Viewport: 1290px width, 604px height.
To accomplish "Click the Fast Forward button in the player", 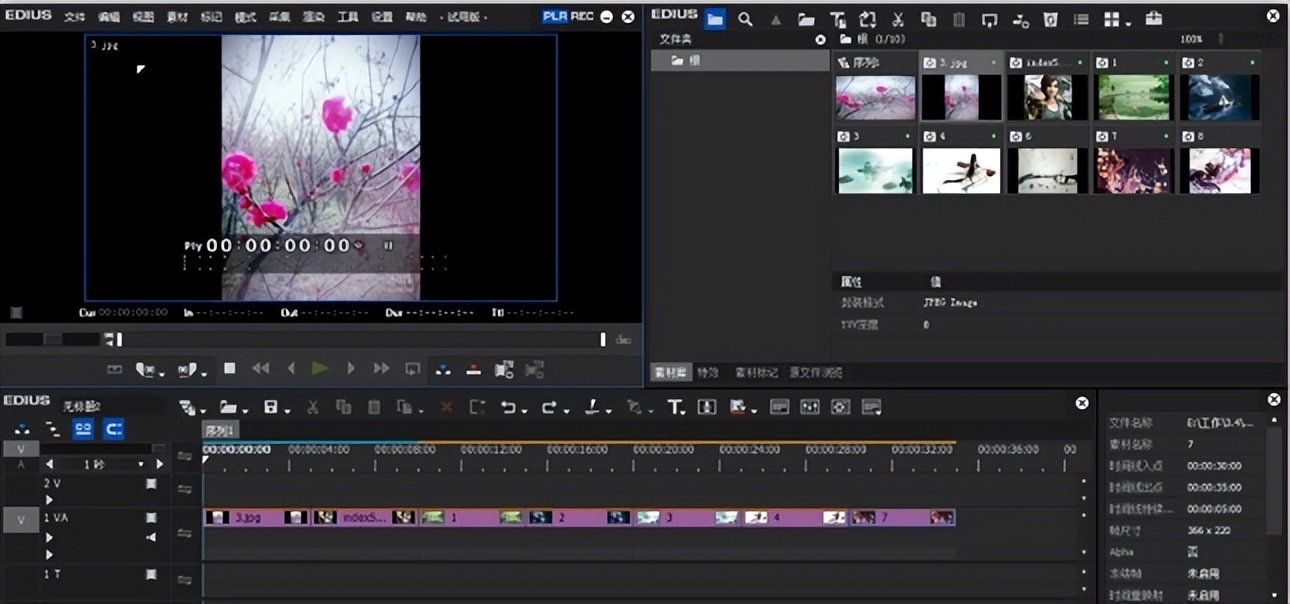I will pyautogui.click(x=381, y=369).
